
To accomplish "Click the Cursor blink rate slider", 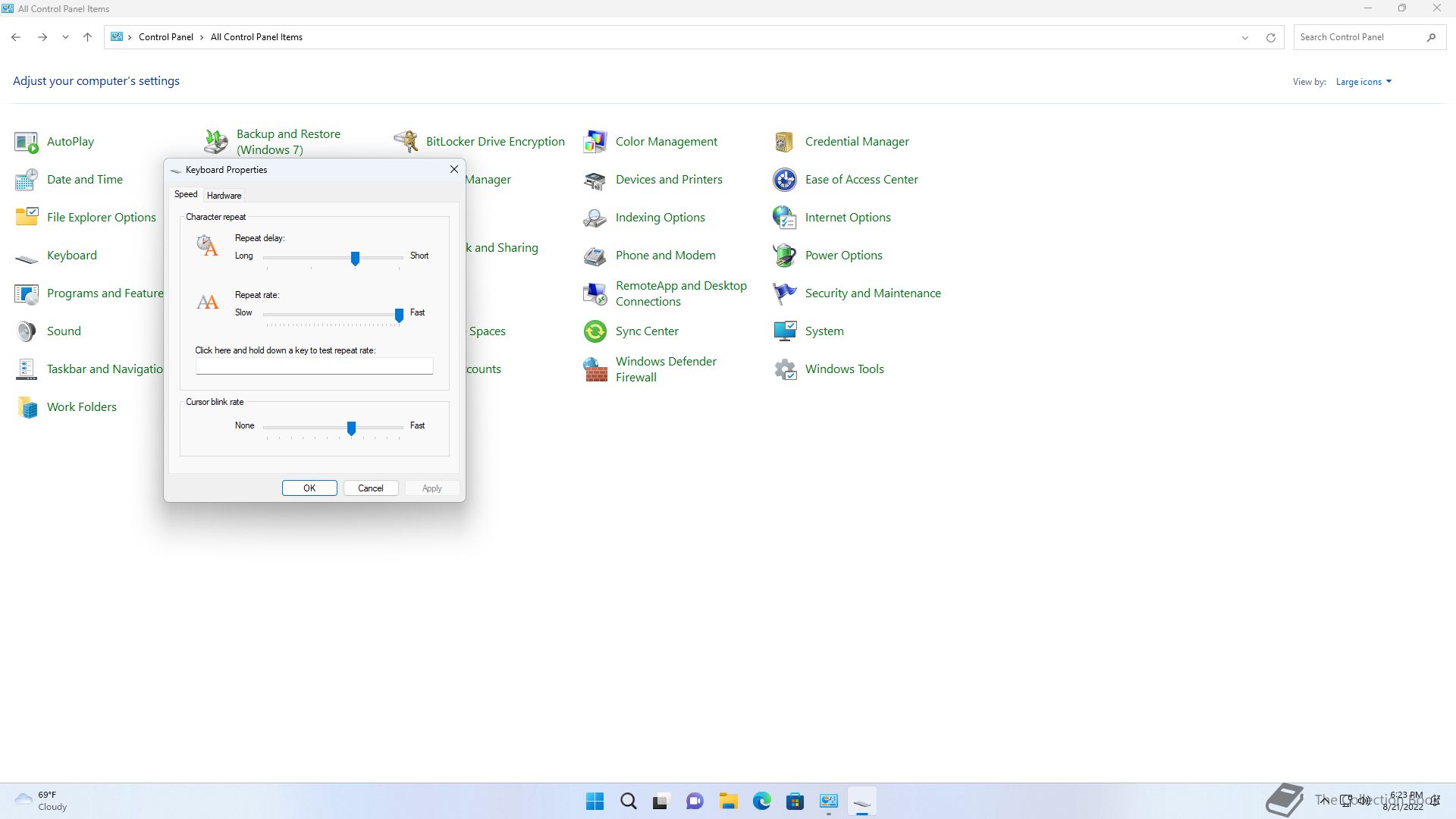I will [351, 428].
